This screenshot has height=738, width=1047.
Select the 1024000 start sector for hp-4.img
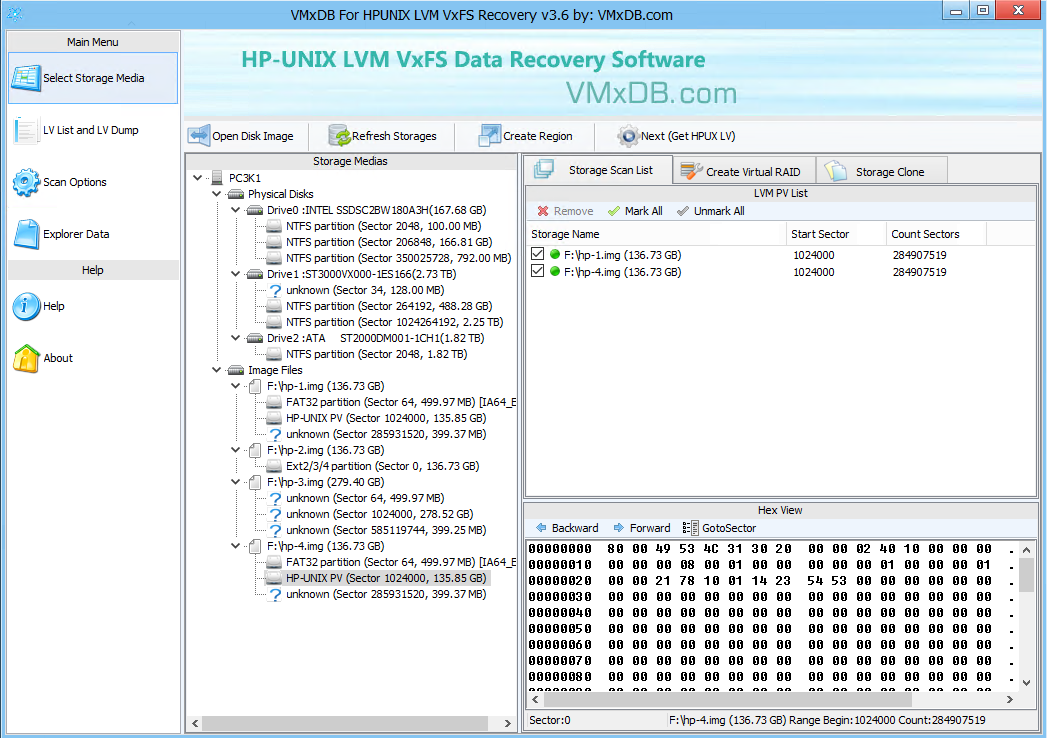(813, 272)
